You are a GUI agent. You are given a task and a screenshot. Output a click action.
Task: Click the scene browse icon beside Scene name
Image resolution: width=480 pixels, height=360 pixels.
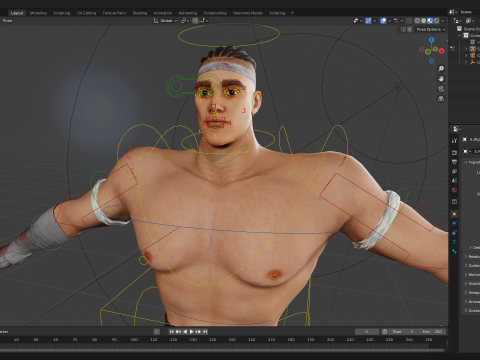coord(452,12)
